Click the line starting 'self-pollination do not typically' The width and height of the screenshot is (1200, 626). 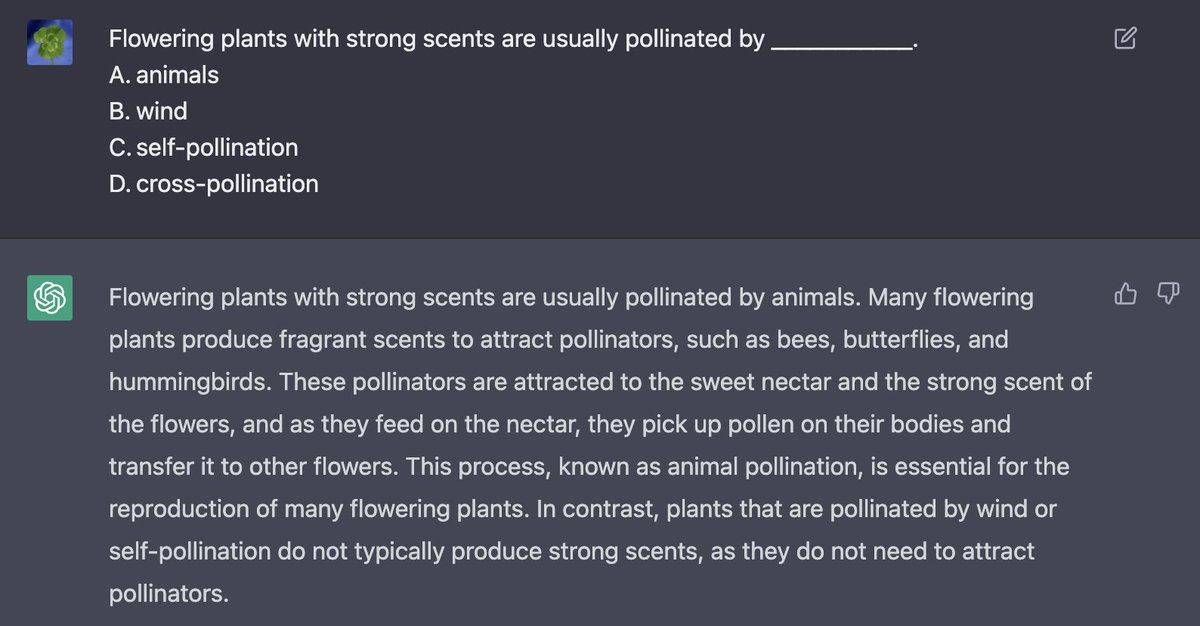pos(572,551)
